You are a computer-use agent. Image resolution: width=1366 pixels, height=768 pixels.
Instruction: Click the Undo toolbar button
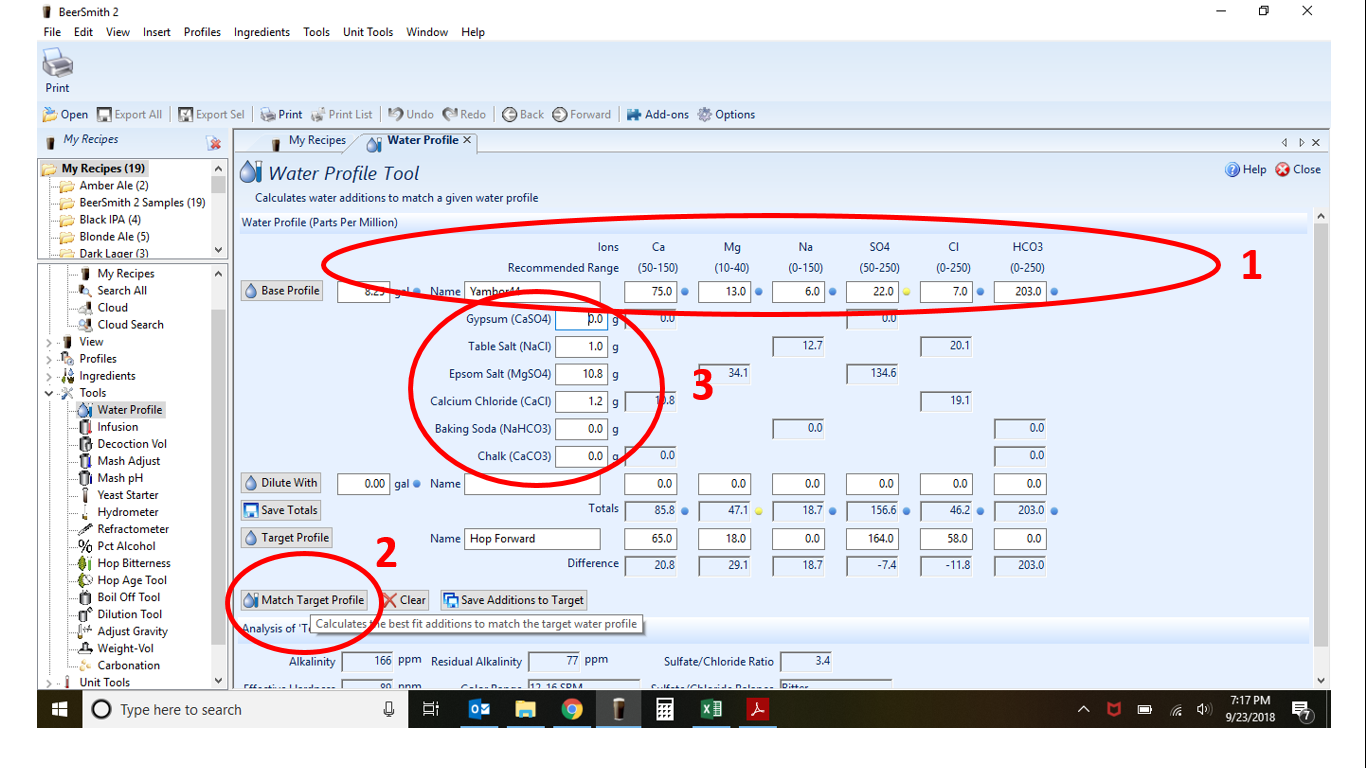pos(411,114)
